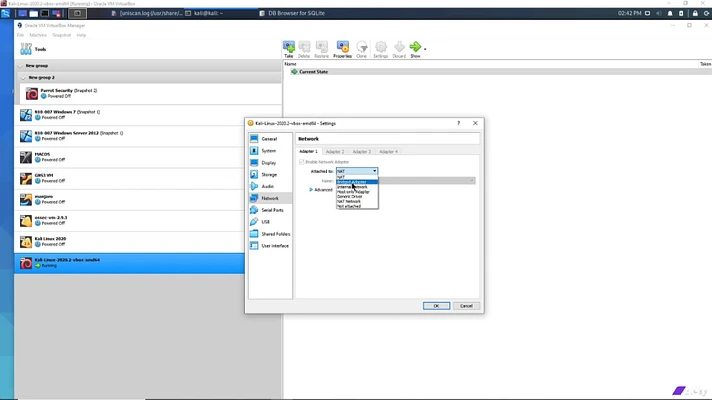The width and height of the screenshot is (712, 400).
Task: Click the Parrot Security VM icon
Action: point(32,94)
